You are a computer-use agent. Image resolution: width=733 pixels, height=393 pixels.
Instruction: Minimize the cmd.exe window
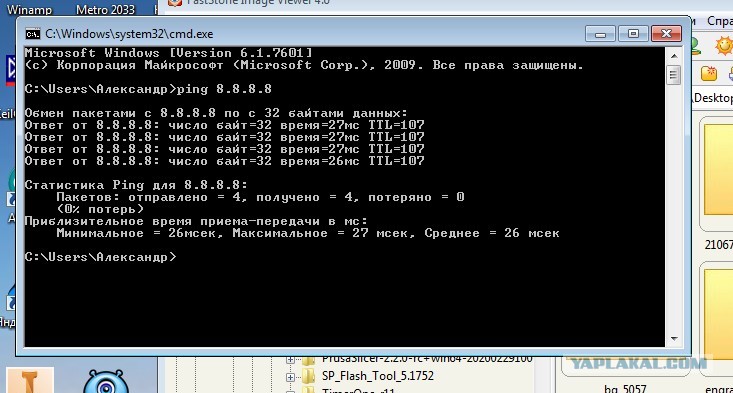coord(600,34)
